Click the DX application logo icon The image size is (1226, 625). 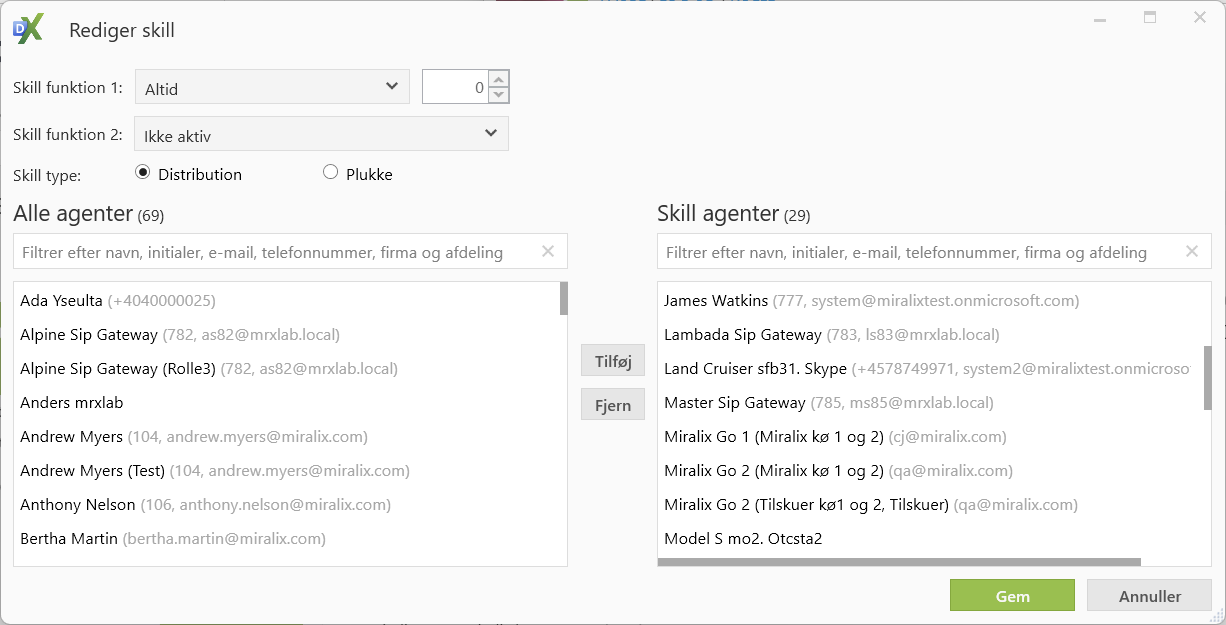(x=28, y=30)
